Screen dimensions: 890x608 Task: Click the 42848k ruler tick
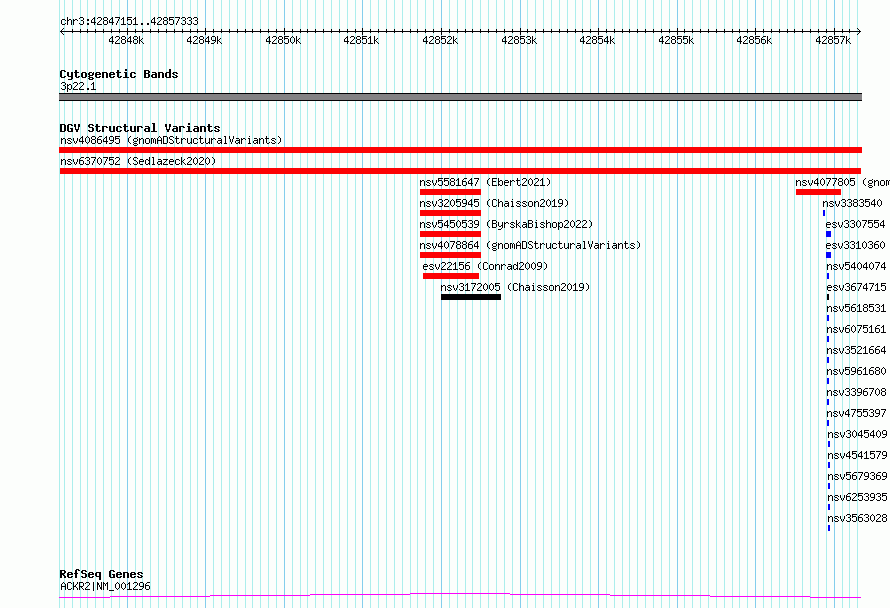pos(126,40)
